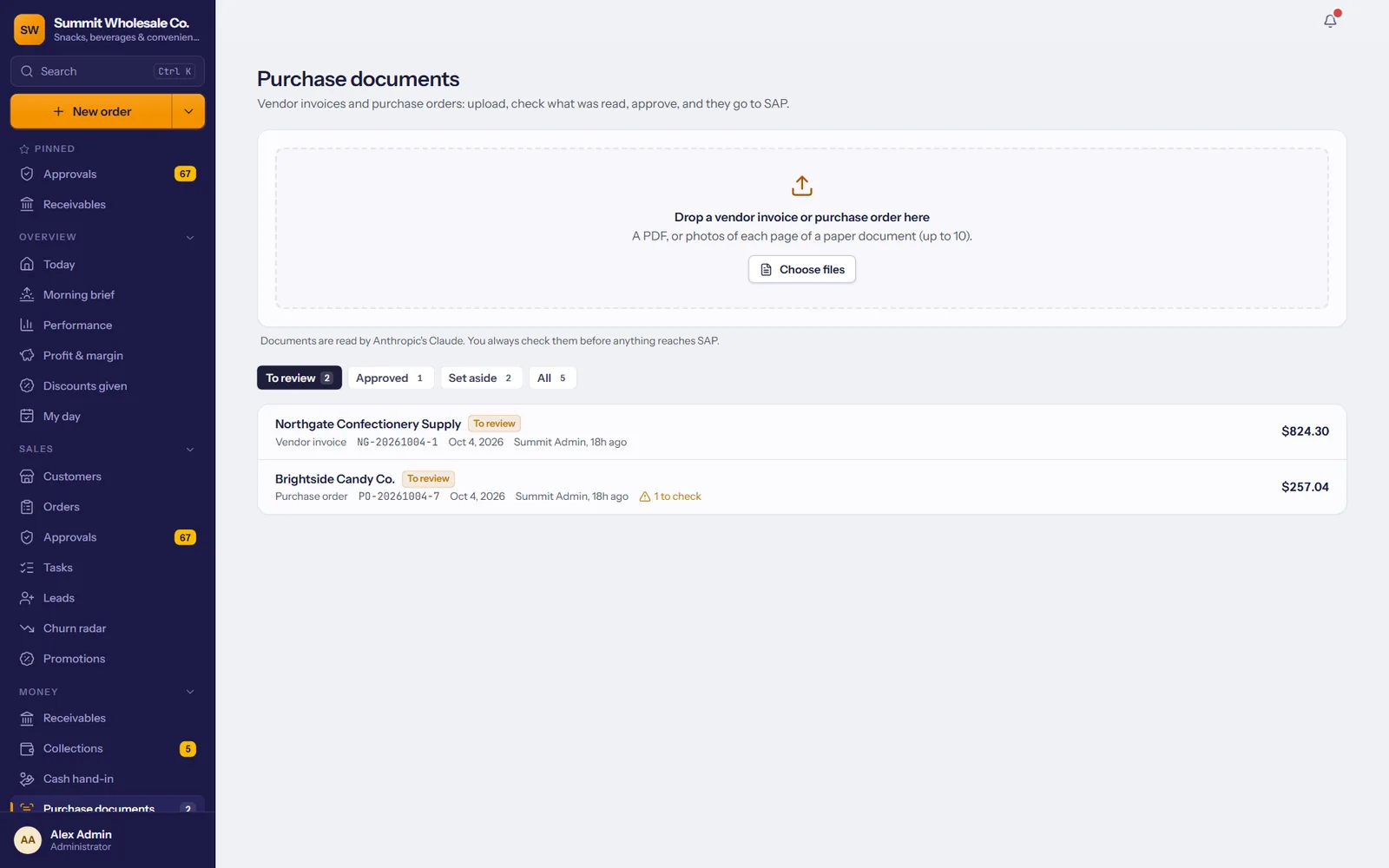Open Northgate Confectionery Supply invoice row
The image size is (1389, 868).
802,432
